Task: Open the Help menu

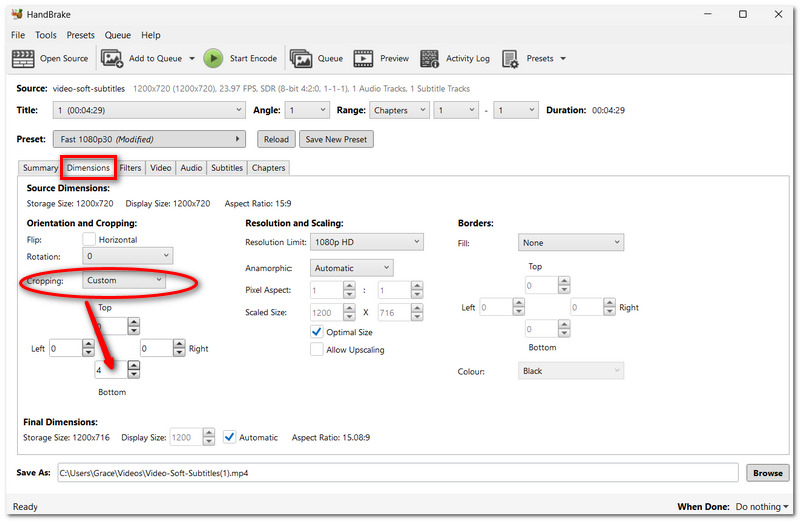Action: [x=151, y=35]
